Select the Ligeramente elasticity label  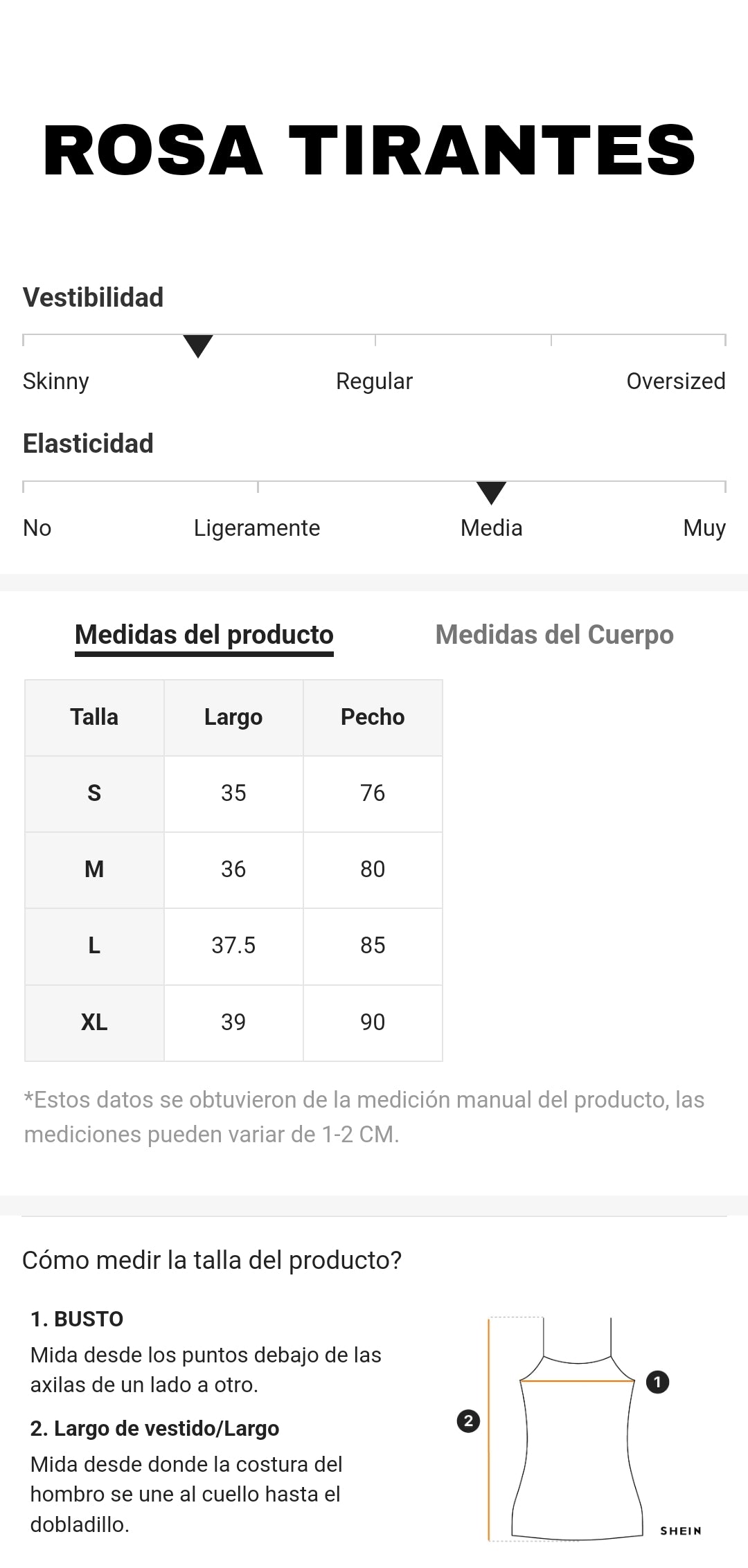(257, 528)
